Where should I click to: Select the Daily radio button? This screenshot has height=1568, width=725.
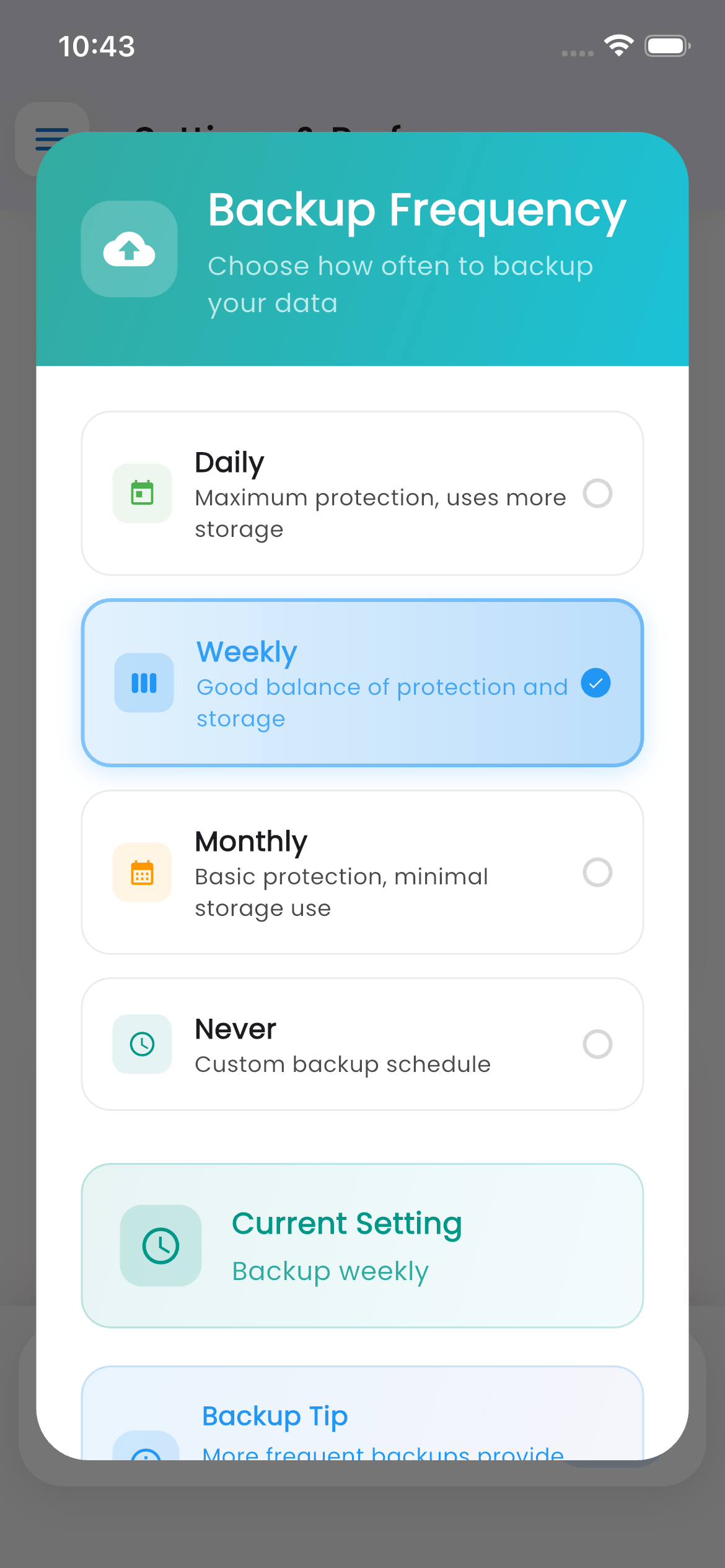[597, 494]
